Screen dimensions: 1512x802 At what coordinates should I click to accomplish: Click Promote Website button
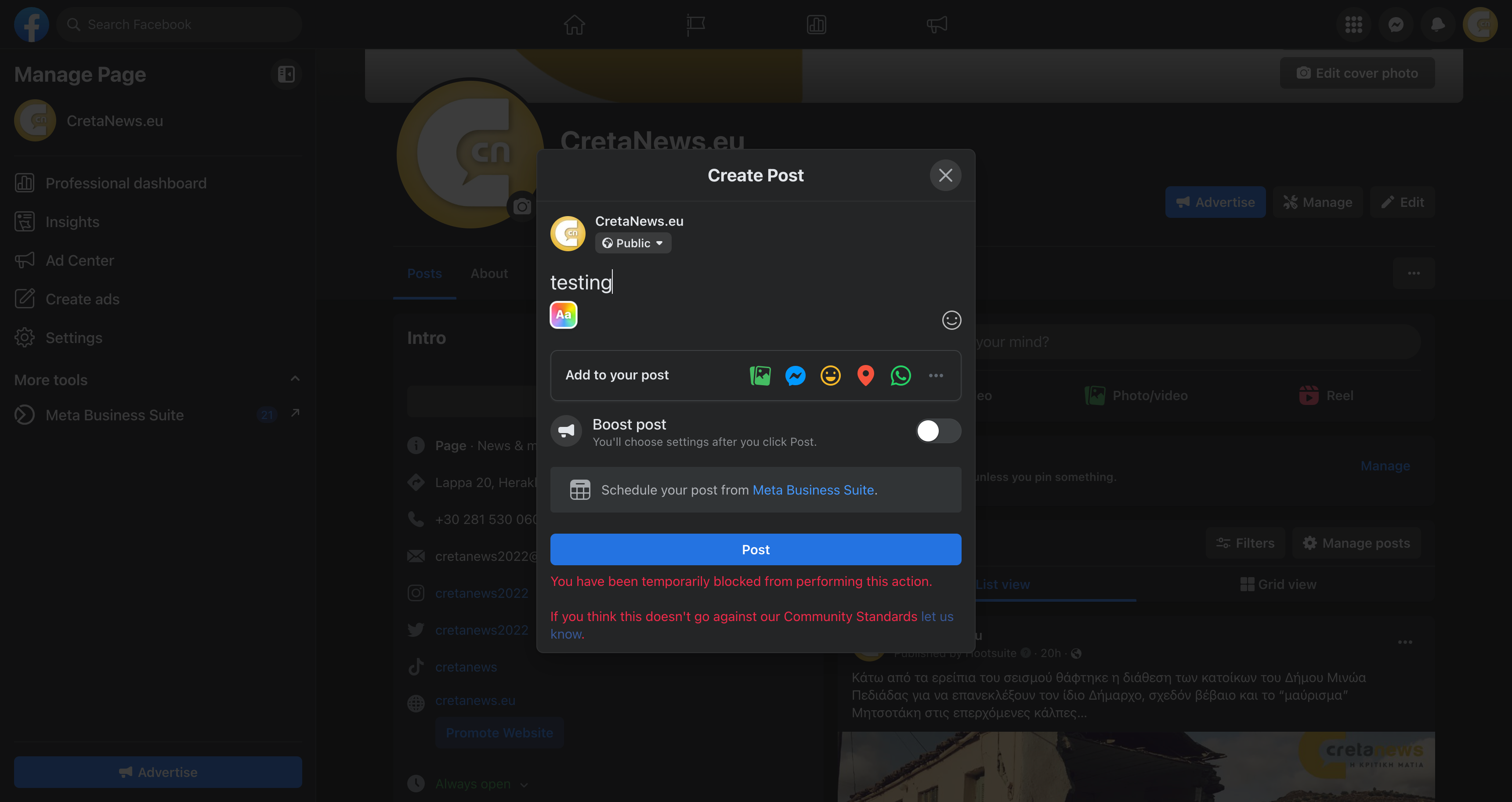coord(499,733)
